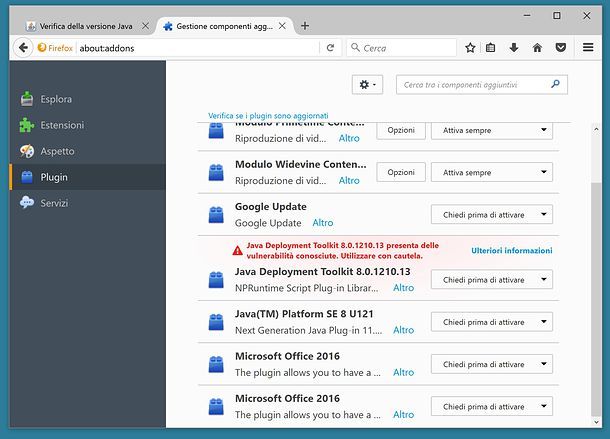The image size is (610, 439).
Task: Click the search magnifier in add-ons search field
Action: 556,84
